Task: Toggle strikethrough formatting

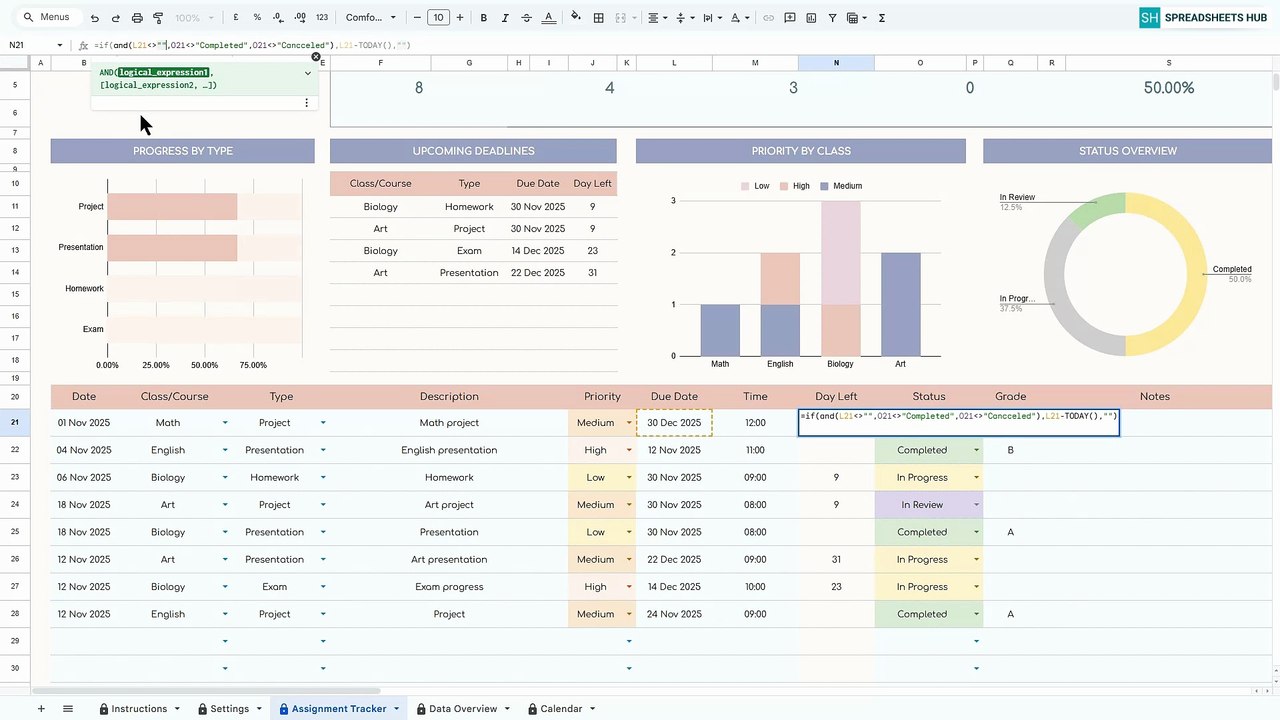Action: click(526, 18)
